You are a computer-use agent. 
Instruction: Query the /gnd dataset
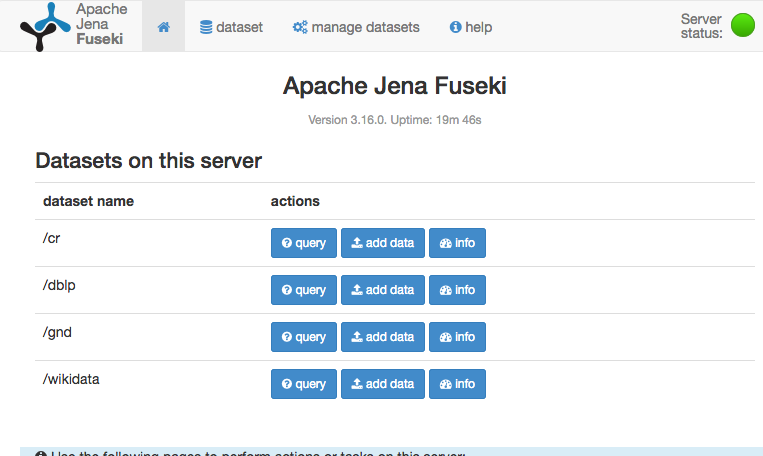point(304,337)
